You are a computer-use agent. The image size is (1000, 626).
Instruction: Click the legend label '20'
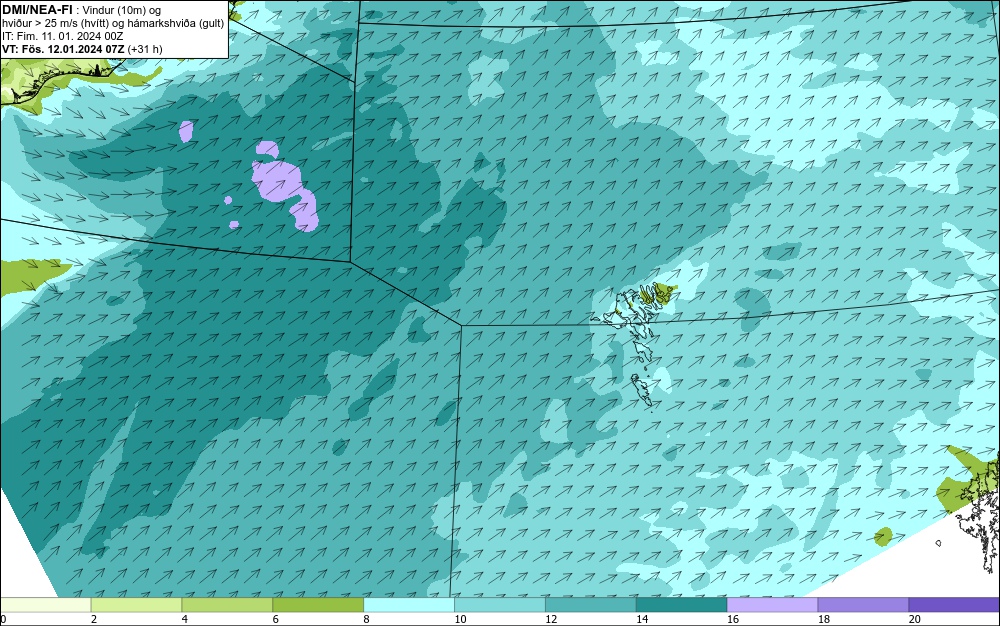tap(915, 619)
